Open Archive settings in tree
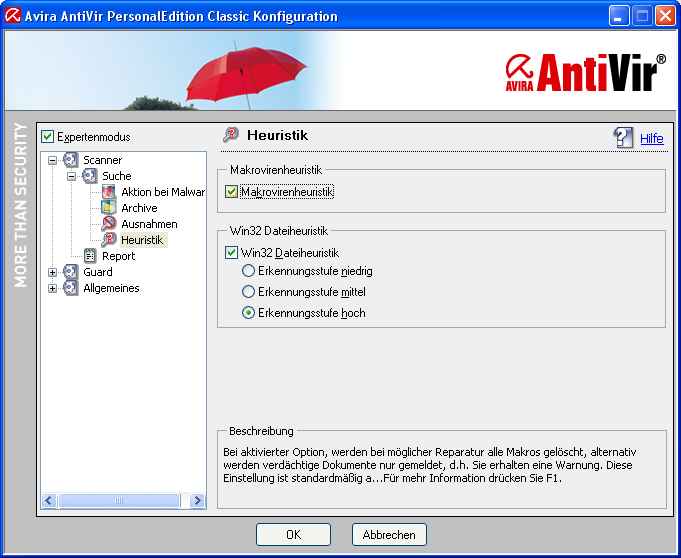681x558 pixels. pos(139,208)
